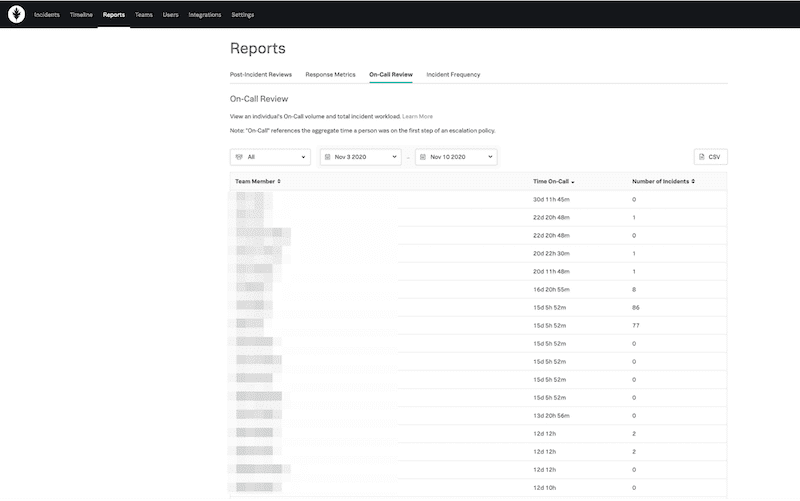Viewport: 800px width, 501px height.
Task: Go to Incidents in top navigation
Action: tap(47, 15)
